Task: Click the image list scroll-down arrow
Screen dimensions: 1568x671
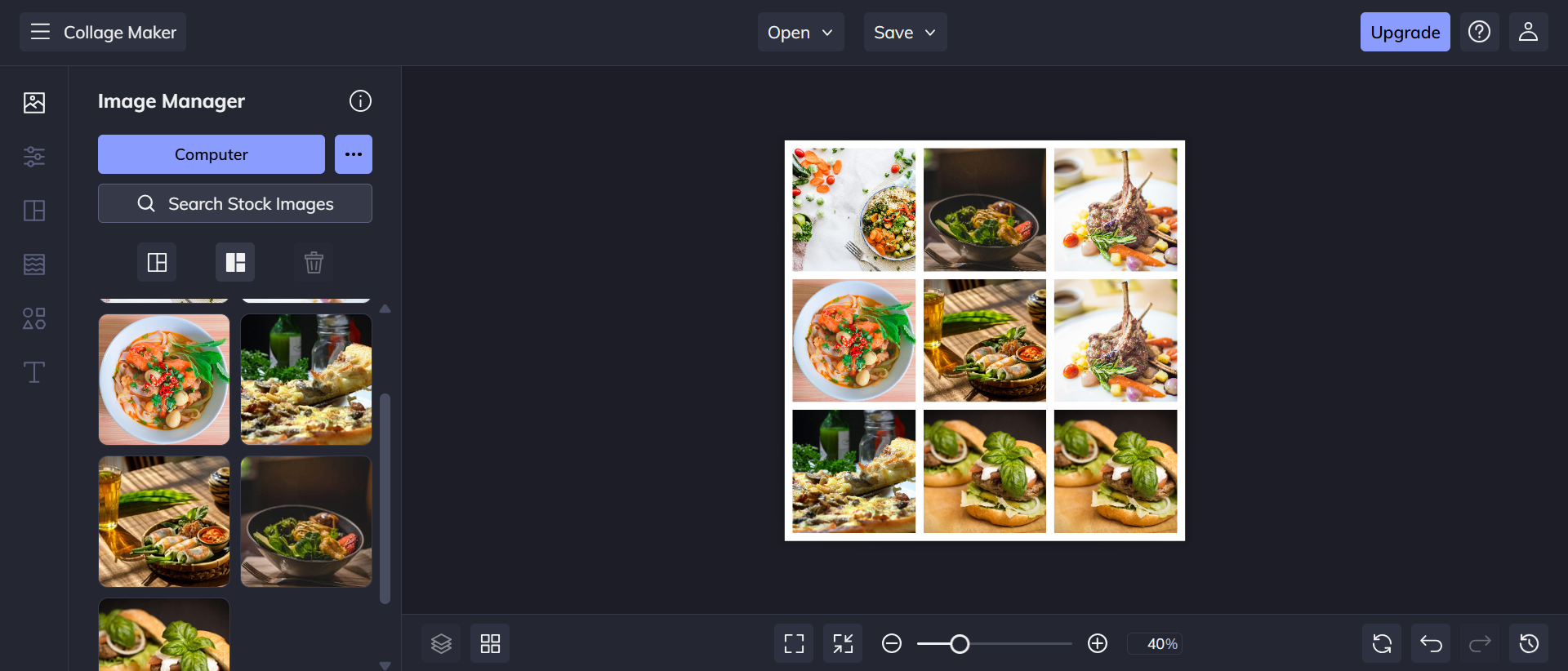Action: pos(385,665)
